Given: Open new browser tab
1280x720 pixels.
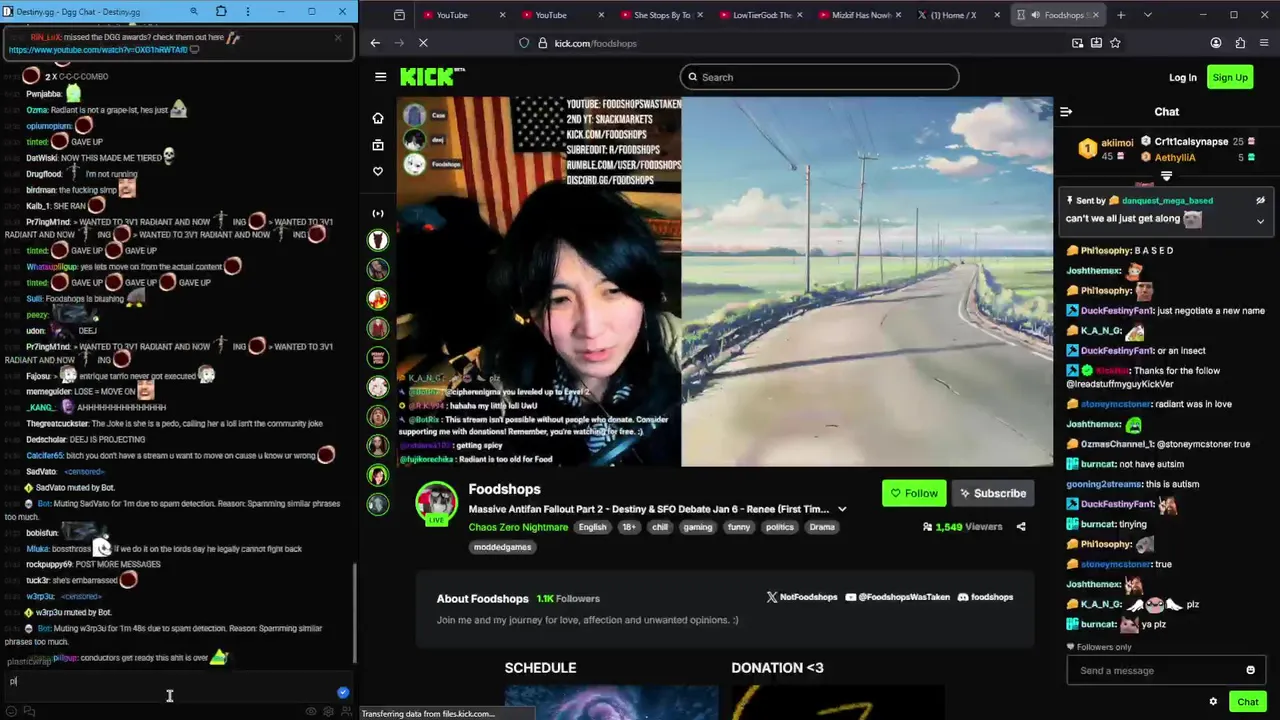Looking at the screenshot, I should [1121, 15].
